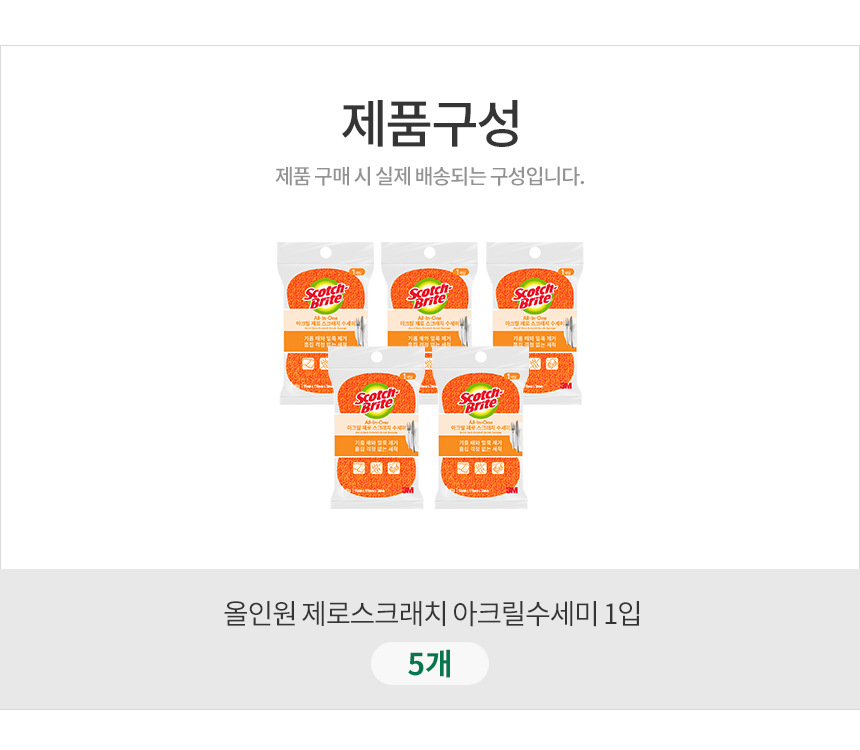Screen dimensions: 860x750
Task: Click hang hole of bottom-right package
Action: [x=482, y=356]
